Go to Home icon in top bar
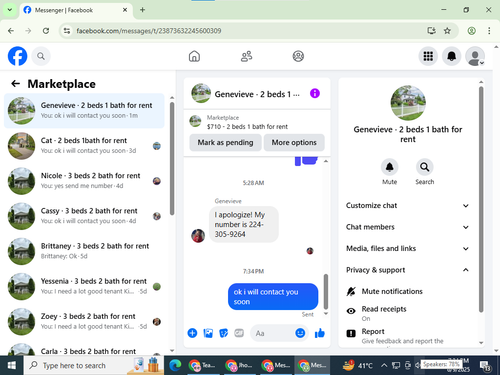 click(x=194, y=56)
